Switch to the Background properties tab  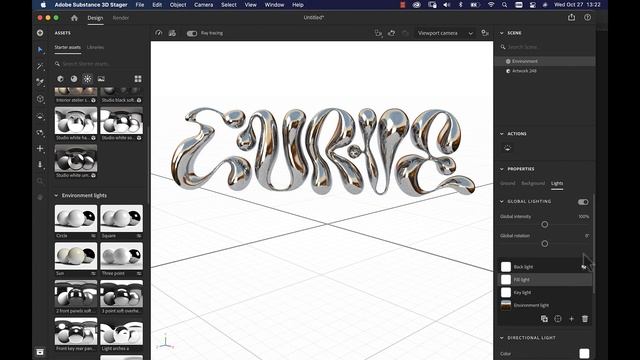tap(533, 183)
